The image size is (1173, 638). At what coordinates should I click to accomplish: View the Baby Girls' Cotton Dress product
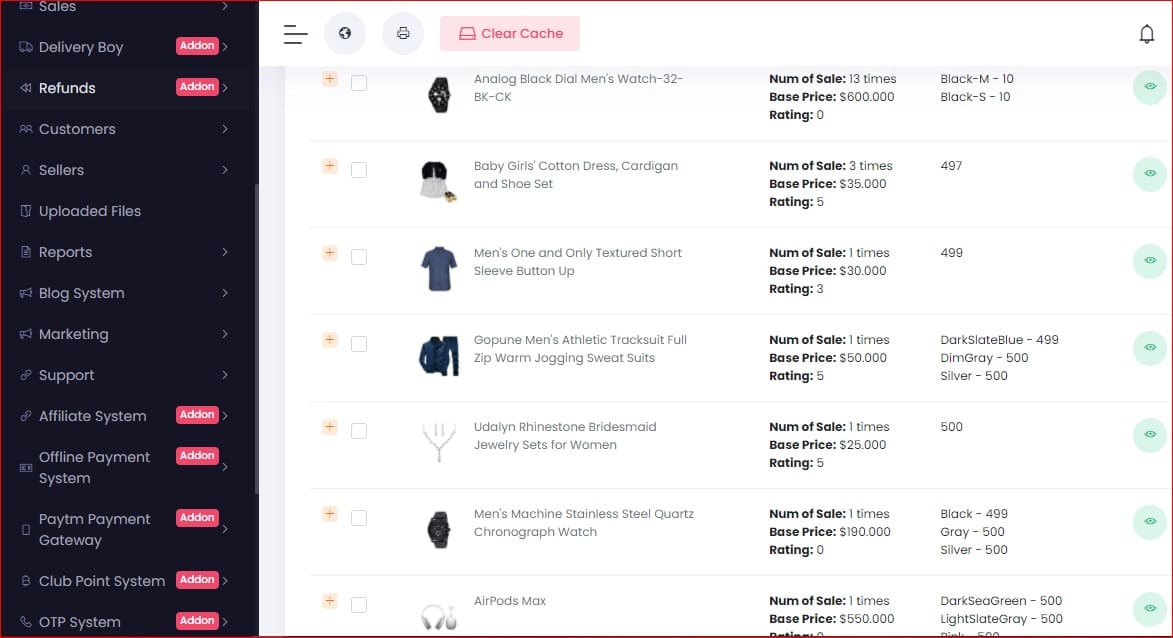click(1150, 174)
